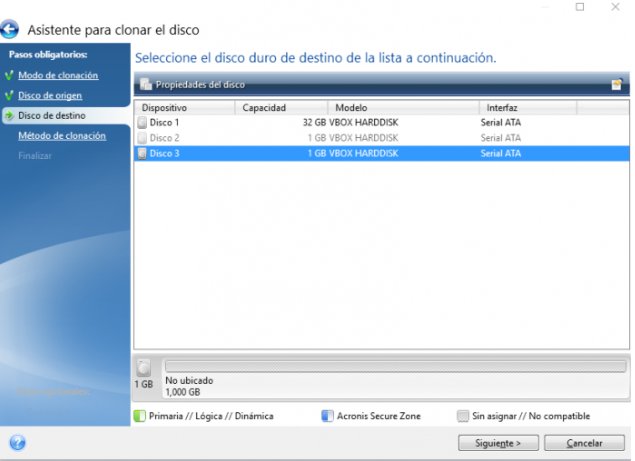
Task: Open the help question mark icon
Action: pyautogui.click(x=17, y=442)
